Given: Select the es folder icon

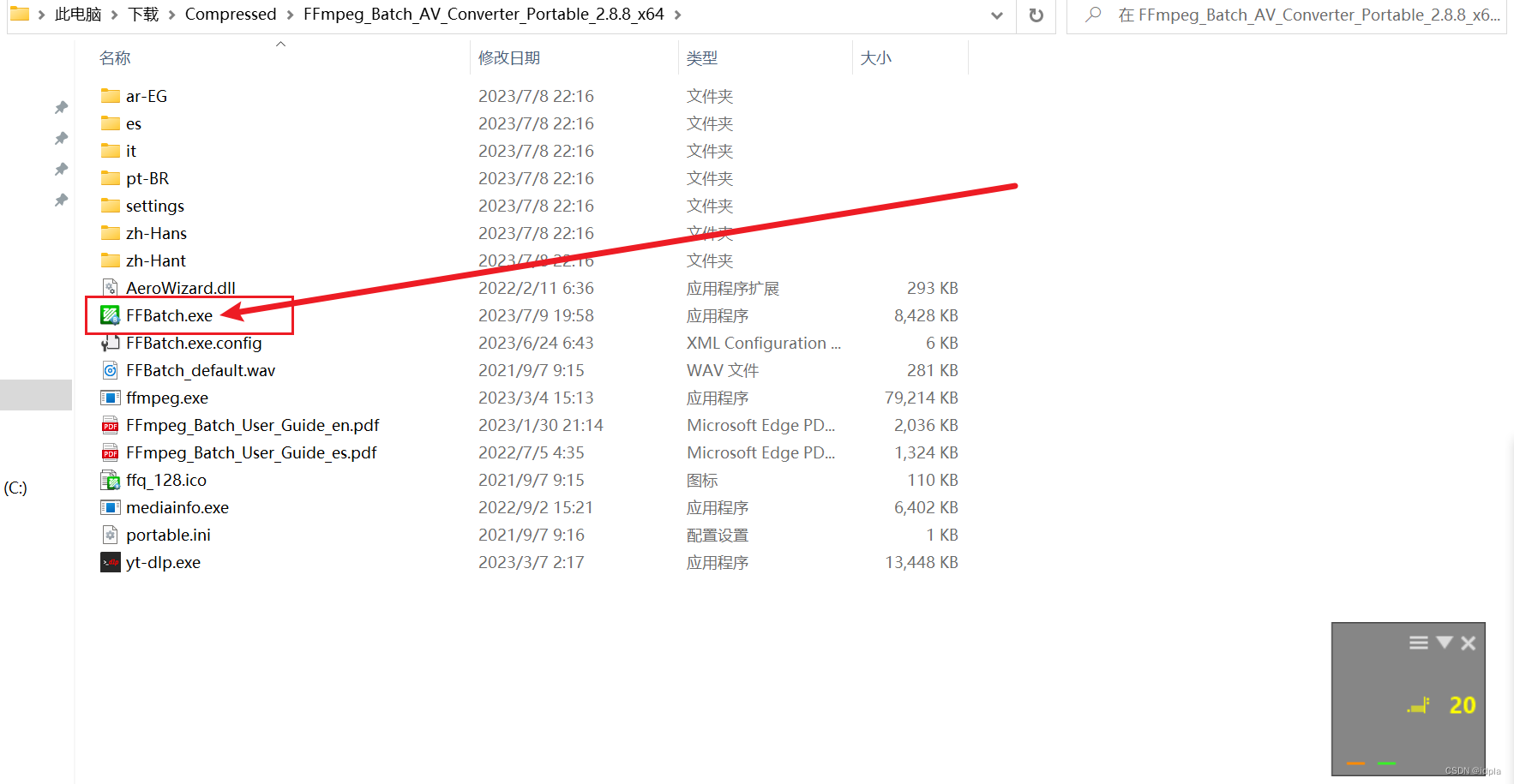Looking at the screenshot, I should click(x=110, y=123).
